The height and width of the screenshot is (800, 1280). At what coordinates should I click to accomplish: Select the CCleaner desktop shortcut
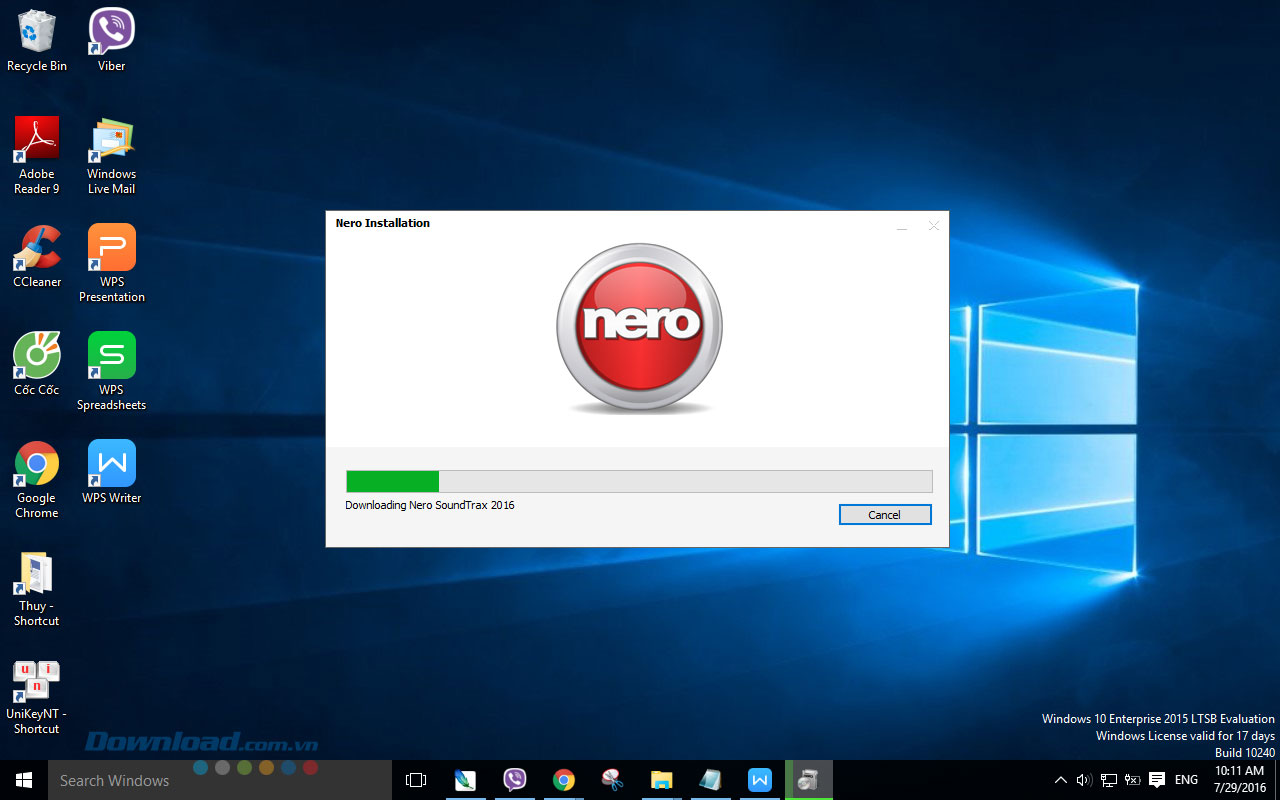pos(37,256)
